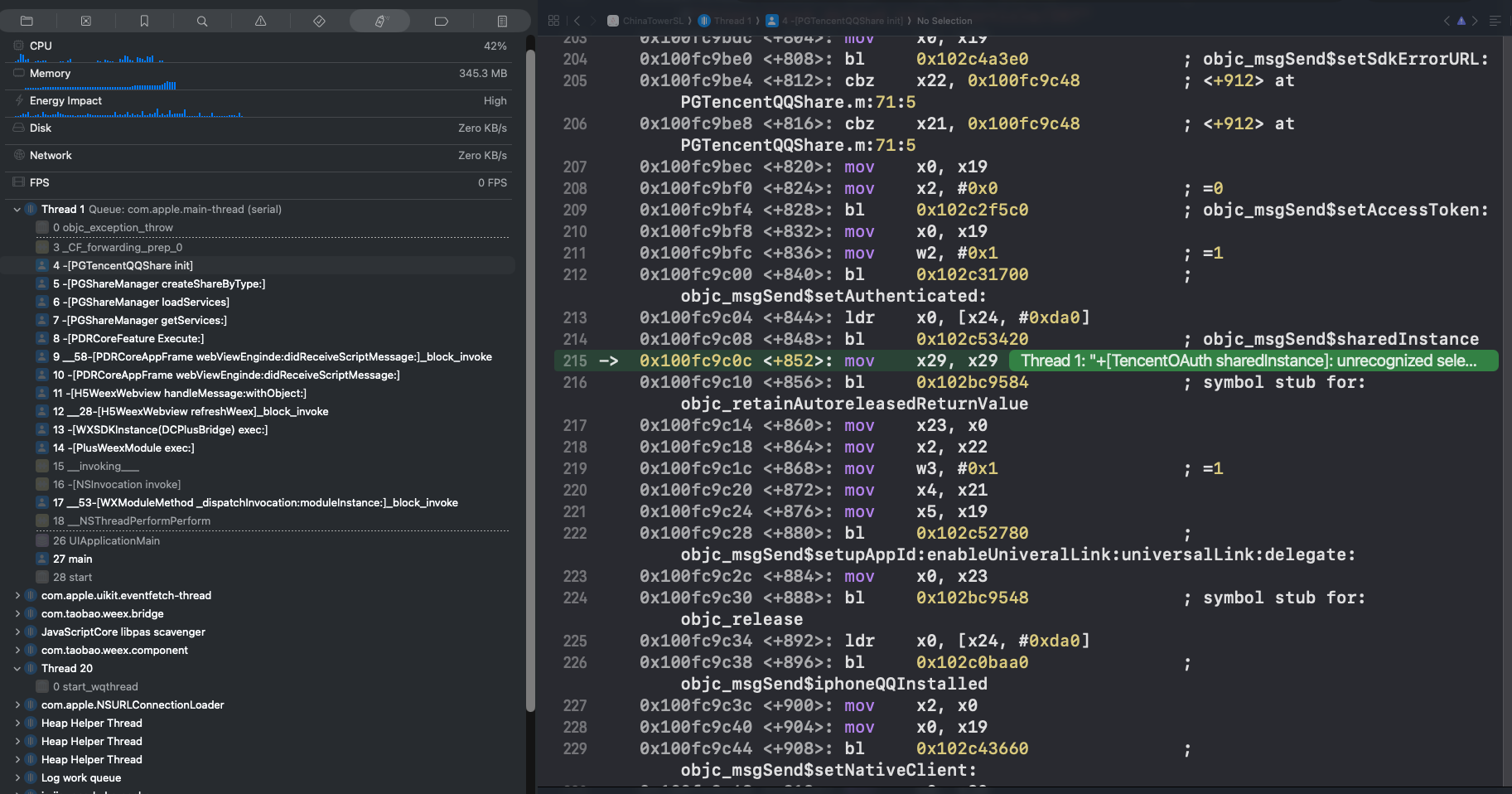Expand the Log work queue thread
Image resolution: width=1512 pixels, height=794 pixels.
point(17,778)
